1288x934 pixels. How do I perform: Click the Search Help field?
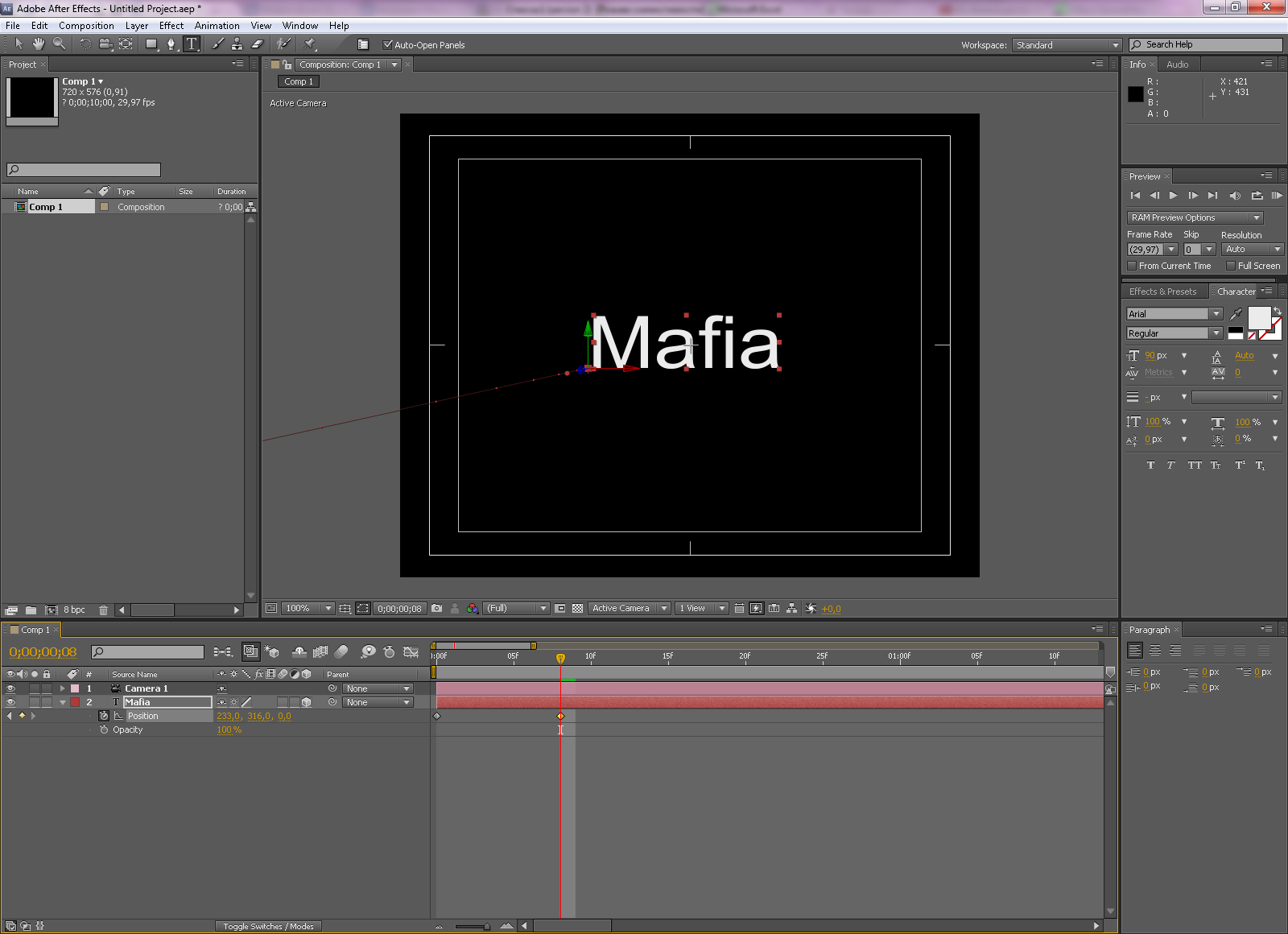(1205, 45)
